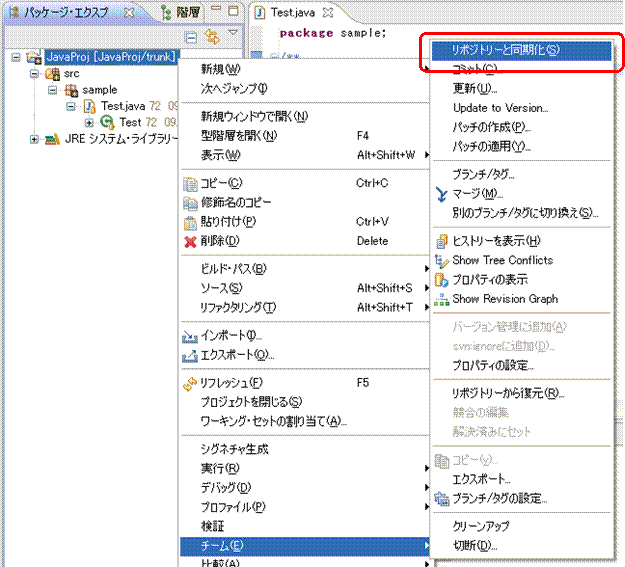This screenshot has height=567, width=625.
Task: Expand the Test class node
Action: click(x=89, y=122)
